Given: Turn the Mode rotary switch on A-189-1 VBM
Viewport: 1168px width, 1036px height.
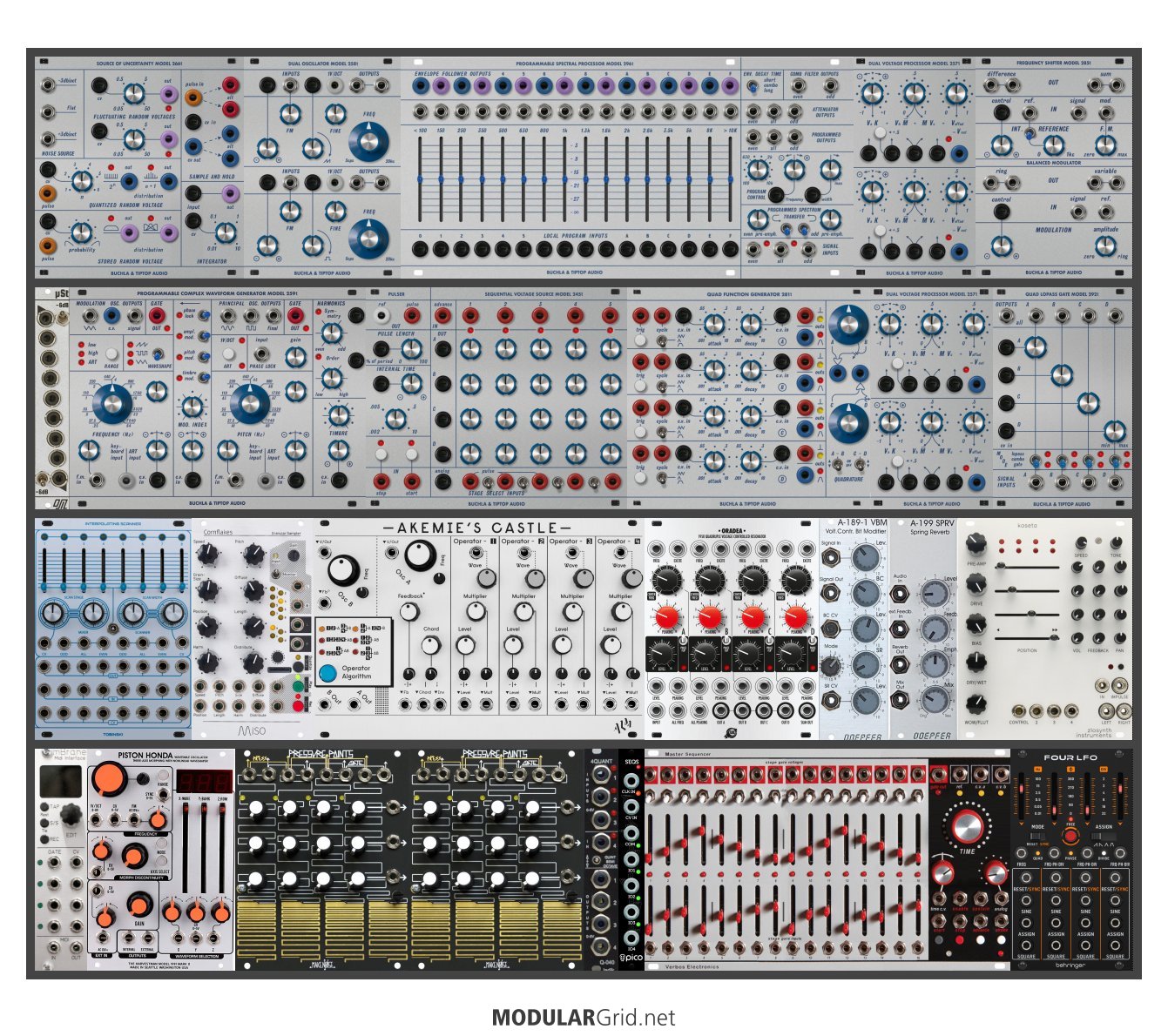Looking at the screenshot, I should pyautogui.click(x=831, y=665).
